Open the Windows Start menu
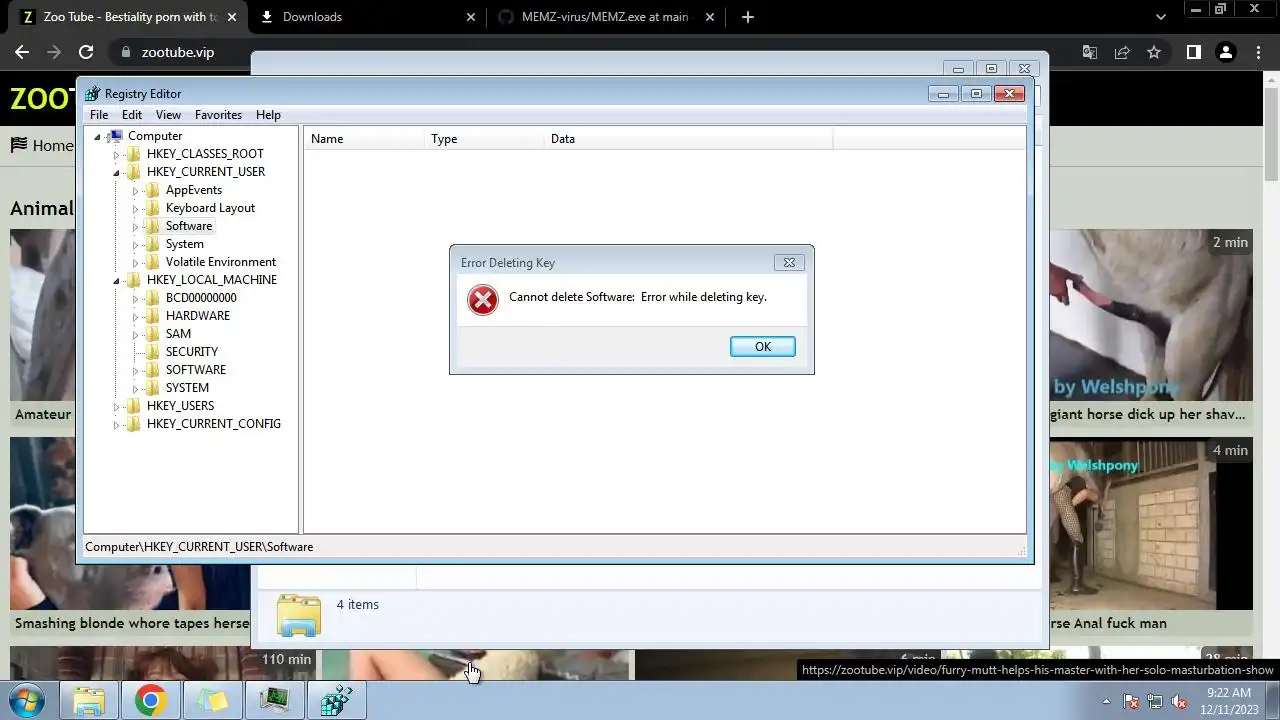 pos(26,700)
